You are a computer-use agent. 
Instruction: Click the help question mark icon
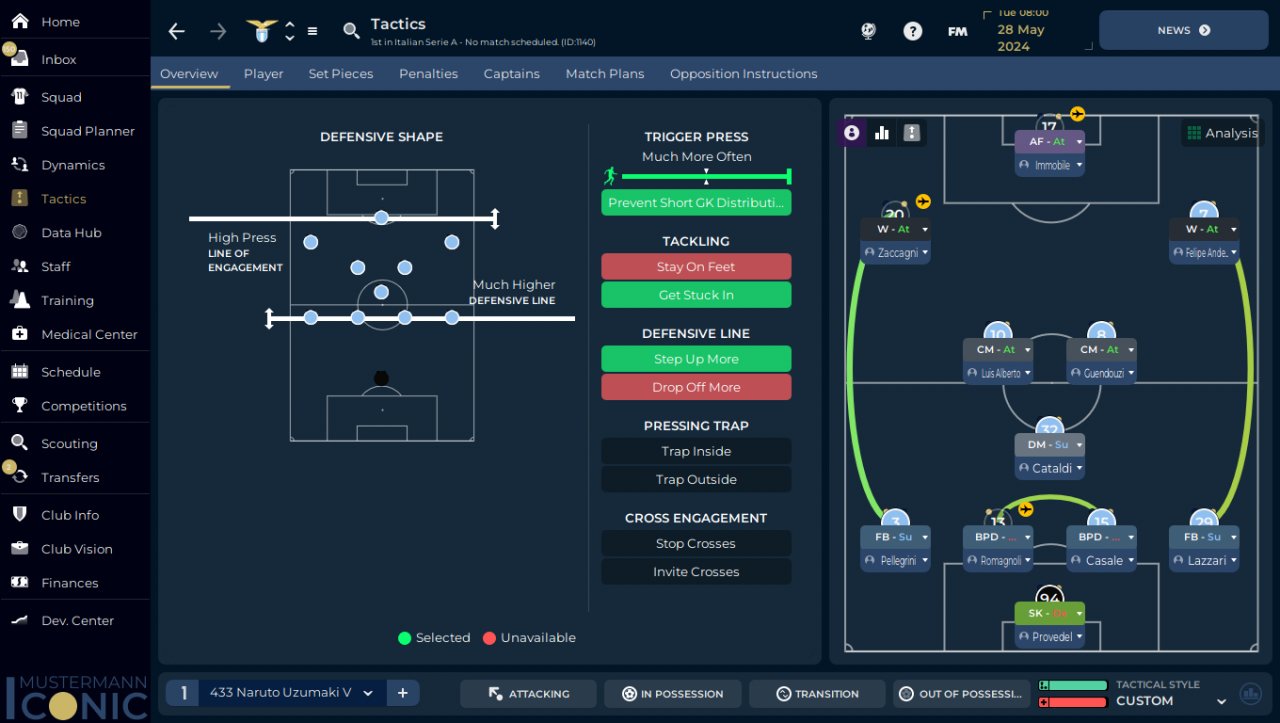click(912, 31)
